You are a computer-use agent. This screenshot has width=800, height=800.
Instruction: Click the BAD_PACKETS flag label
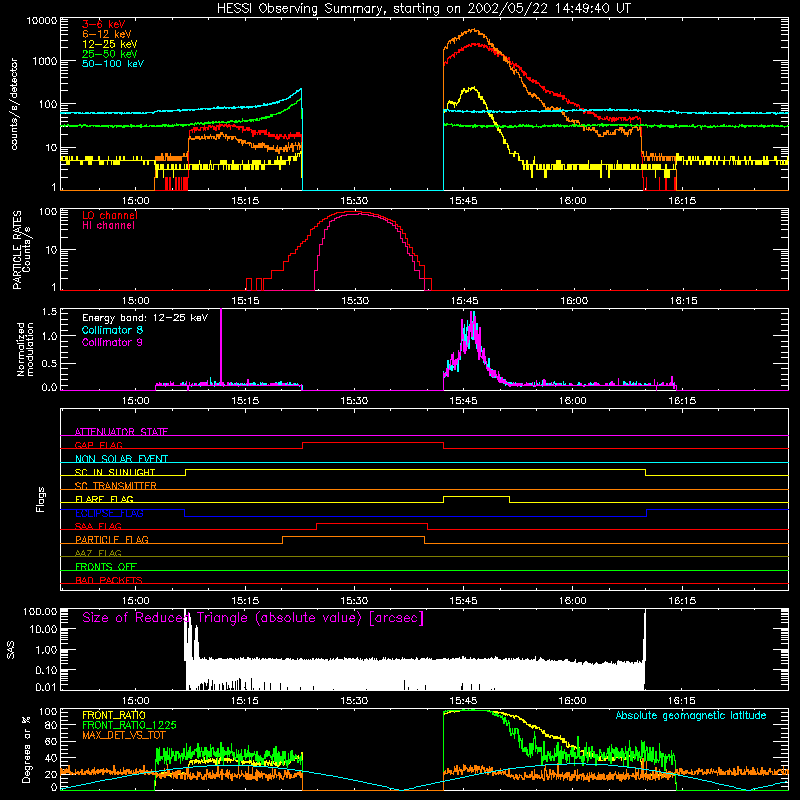tap(109, 580)
